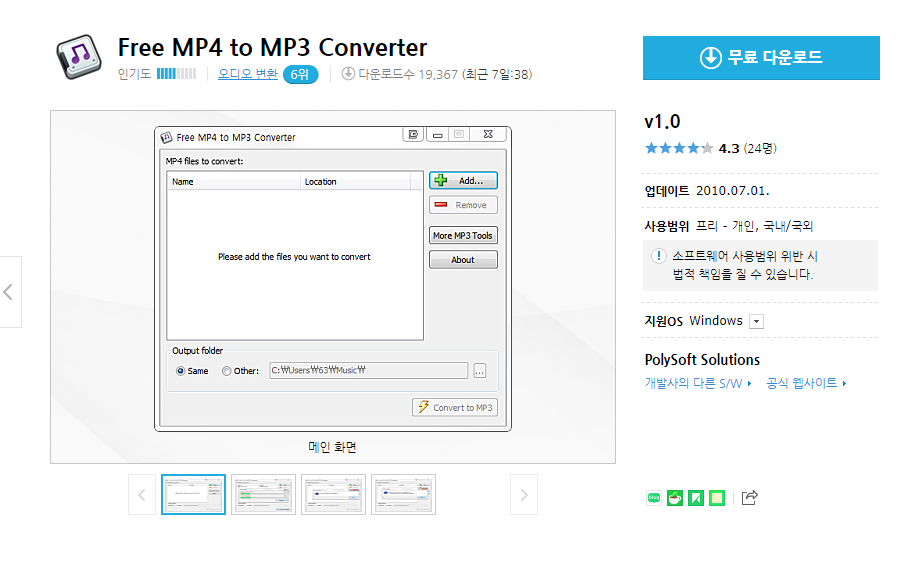Click the v1.0 version text

(x=662, y=122)
